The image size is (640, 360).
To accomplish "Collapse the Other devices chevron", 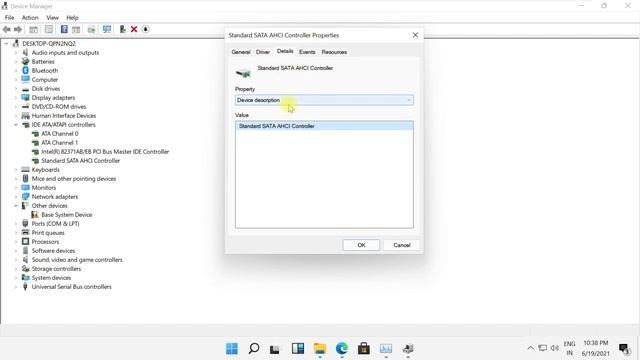I will click(x=16, y=206).
